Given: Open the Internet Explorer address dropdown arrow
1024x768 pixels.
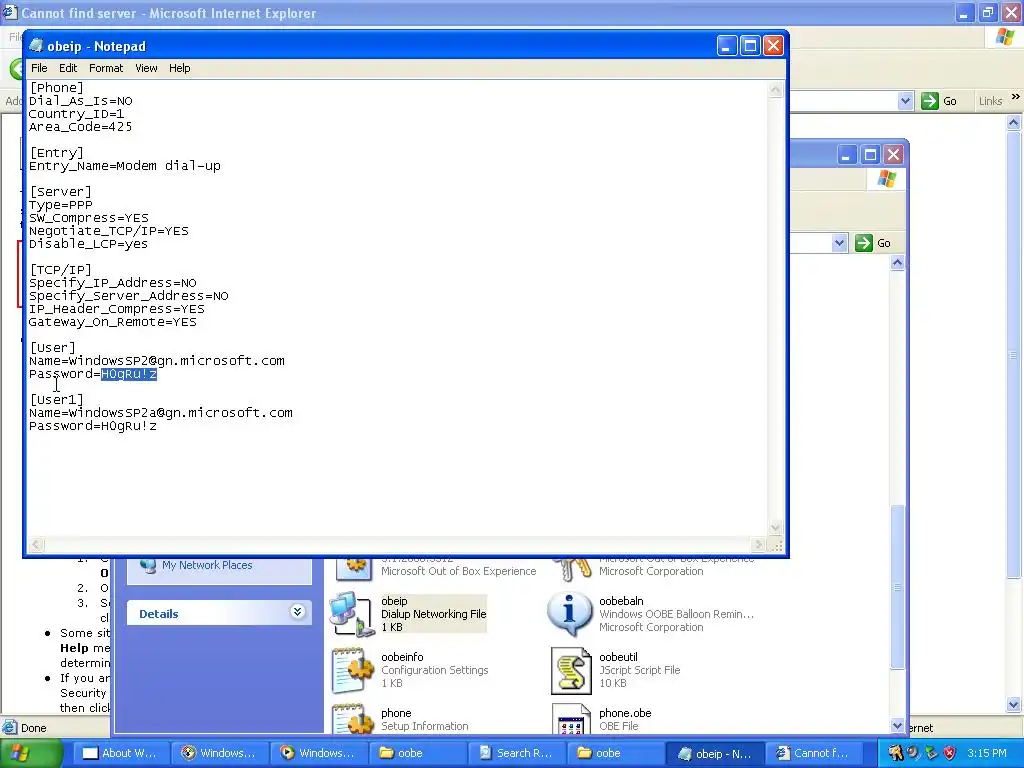Looking at the screenshot, I should point(905,101).
